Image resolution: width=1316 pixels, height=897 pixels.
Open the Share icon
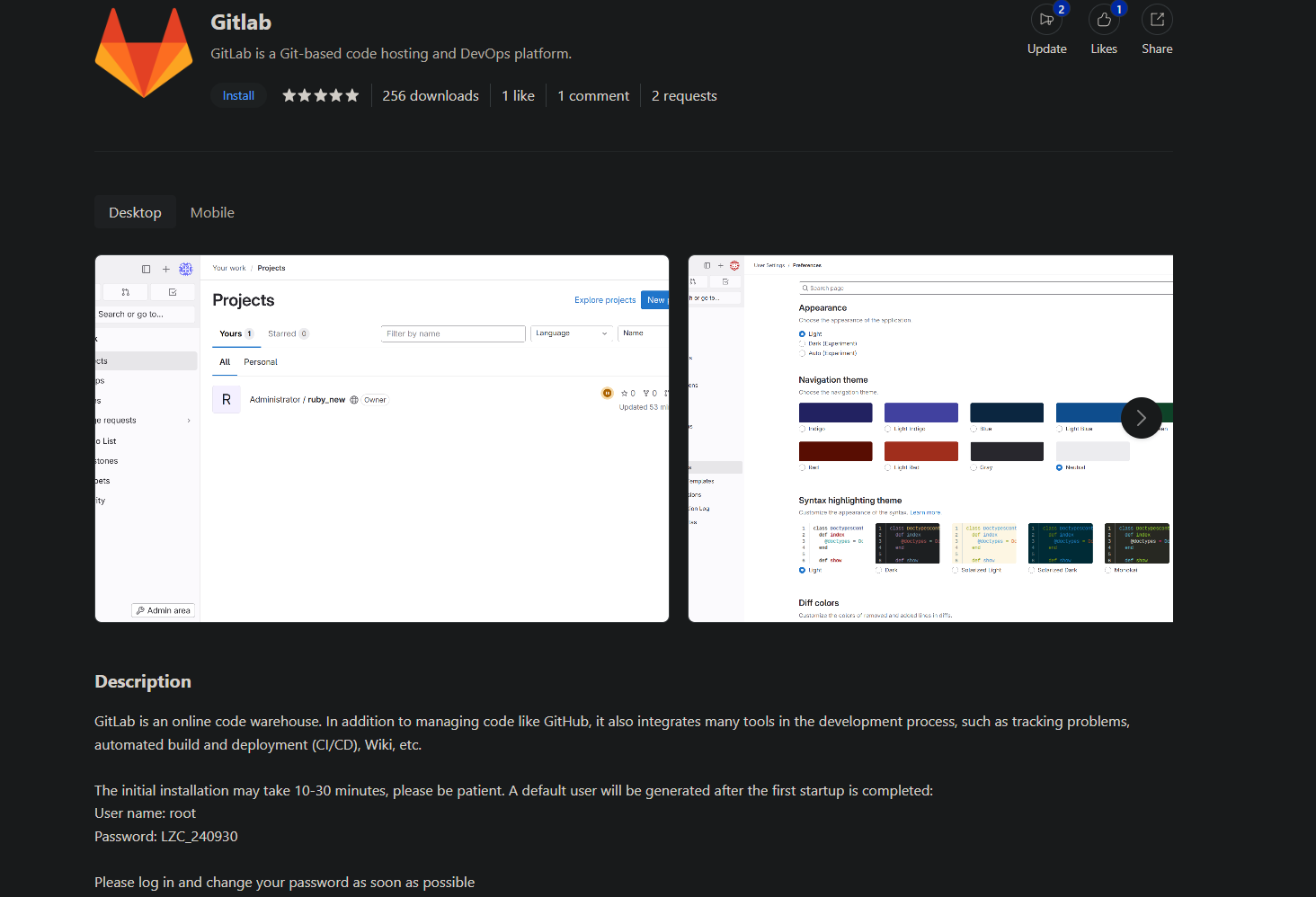[1157, 20]
